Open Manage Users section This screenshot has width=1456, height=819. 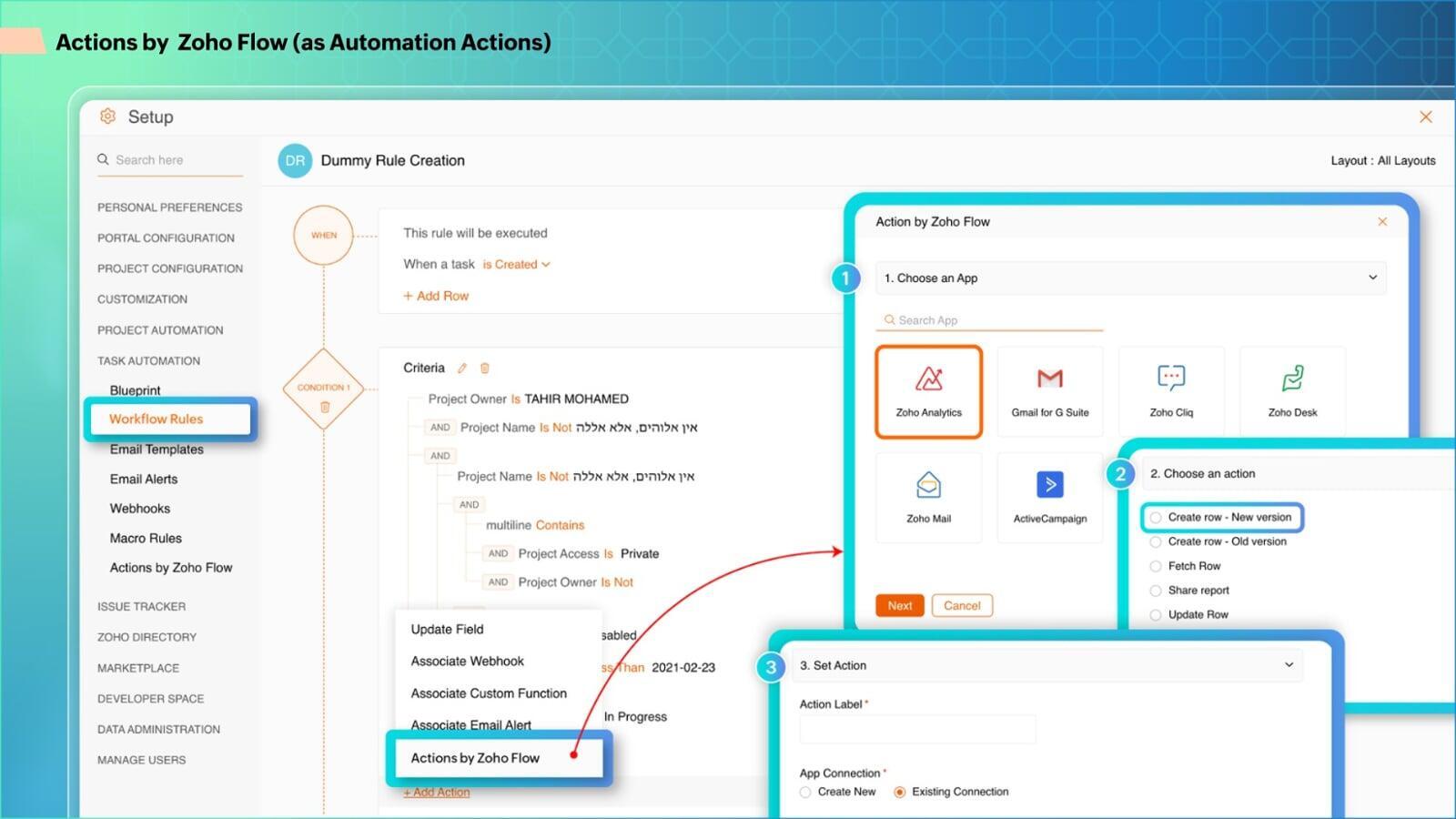coord(141,760)
